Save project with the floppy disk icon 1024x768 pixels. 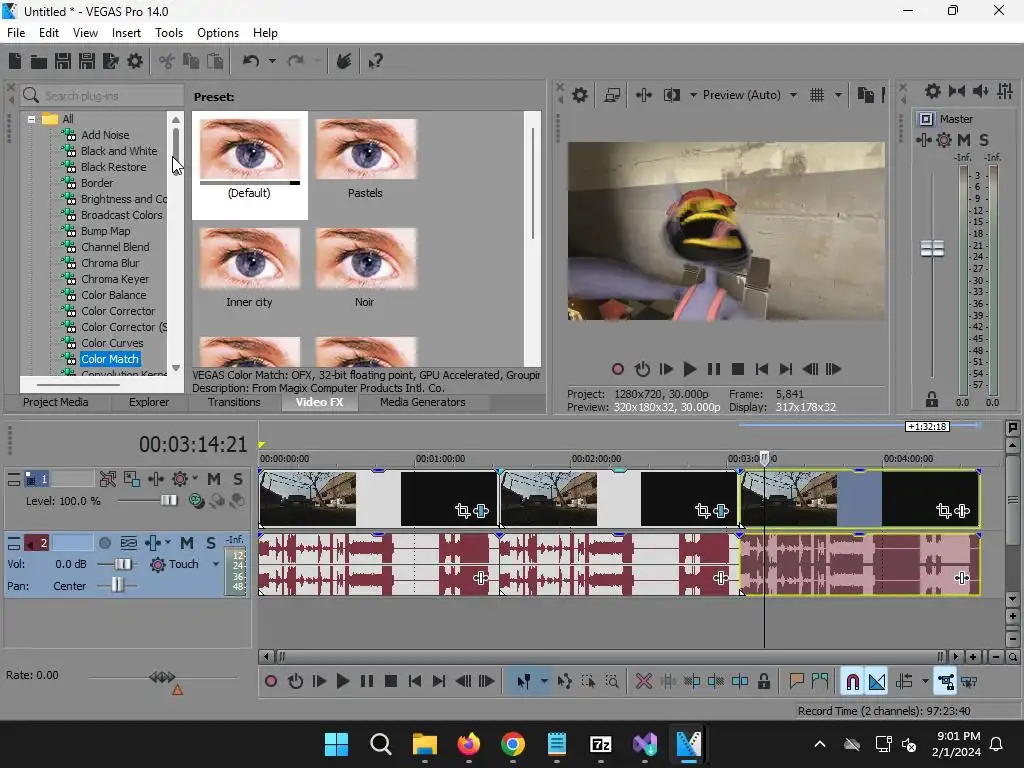(63, 61)
